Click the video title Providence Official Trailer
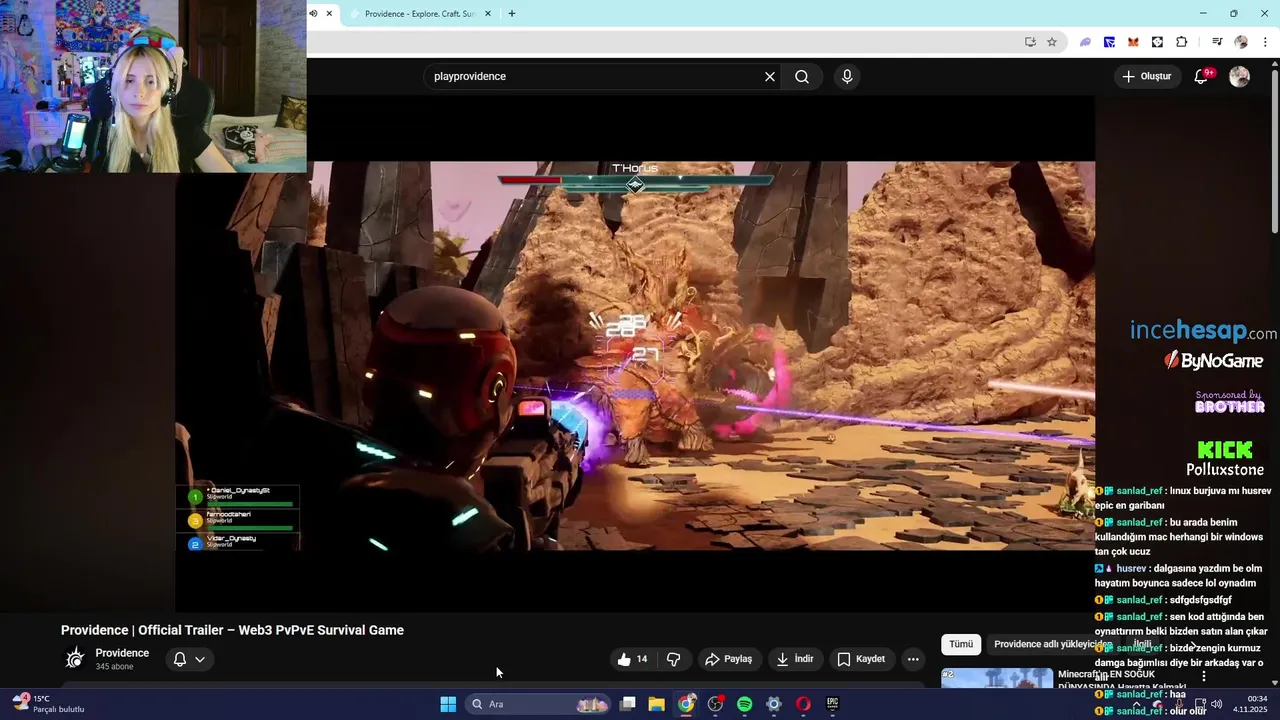The width and height of the screenshot is (1280, 720). pyautogui.click(x=232, y=630)
